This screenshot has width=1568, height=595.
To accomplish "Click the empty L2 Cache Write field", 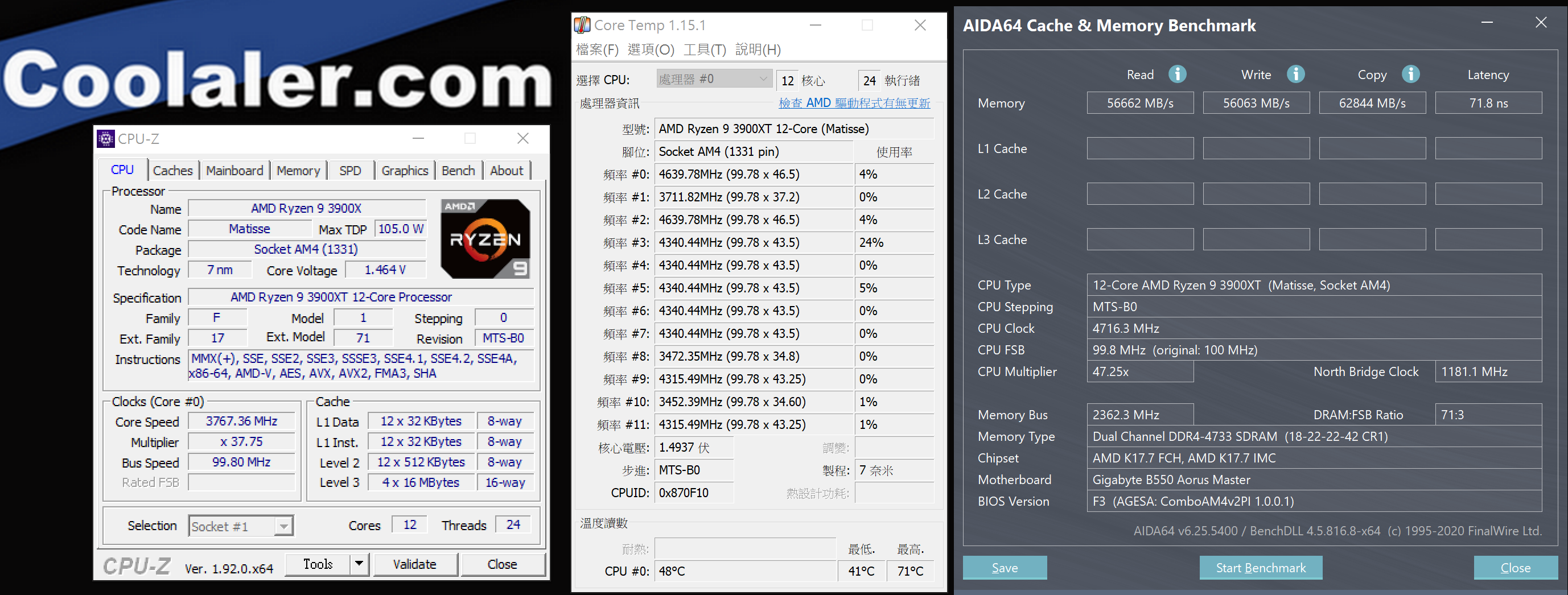I will pyautogui.click(x=1256, y=194).
